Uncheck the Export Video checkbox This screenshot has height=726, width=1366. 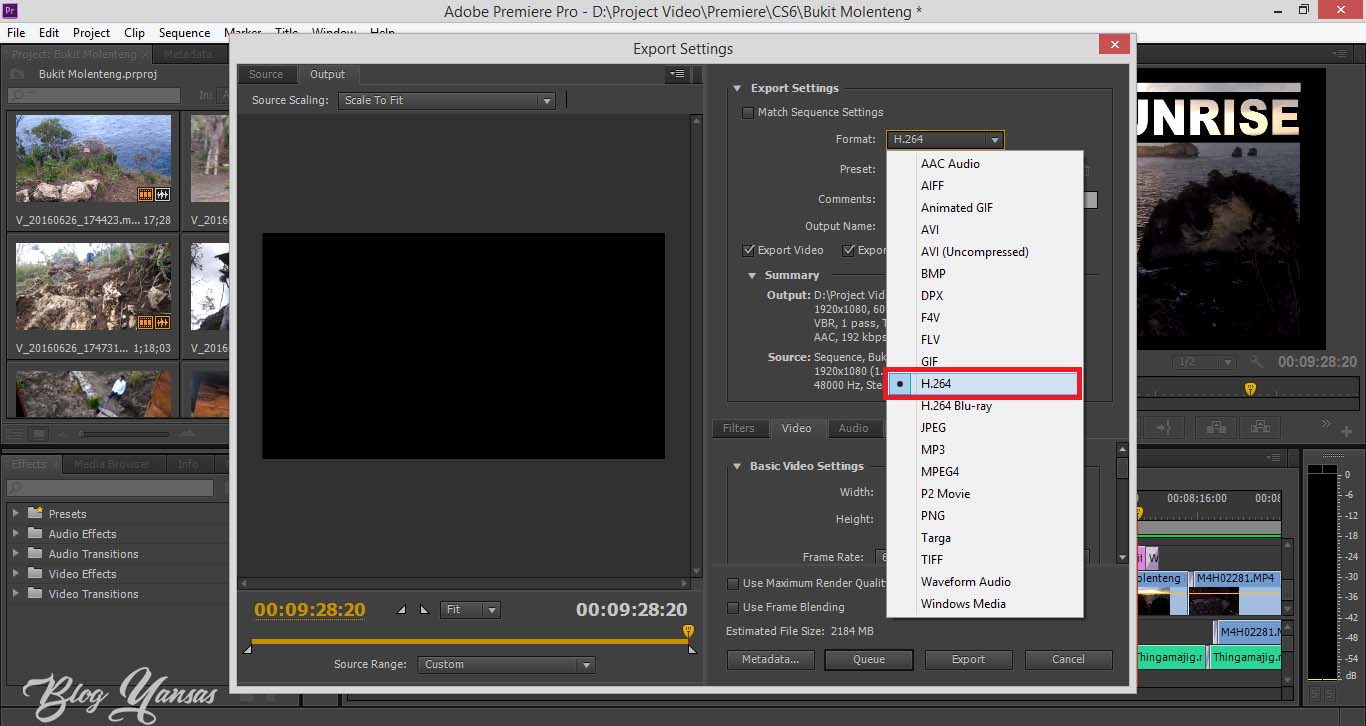click(x=748, y=250)
